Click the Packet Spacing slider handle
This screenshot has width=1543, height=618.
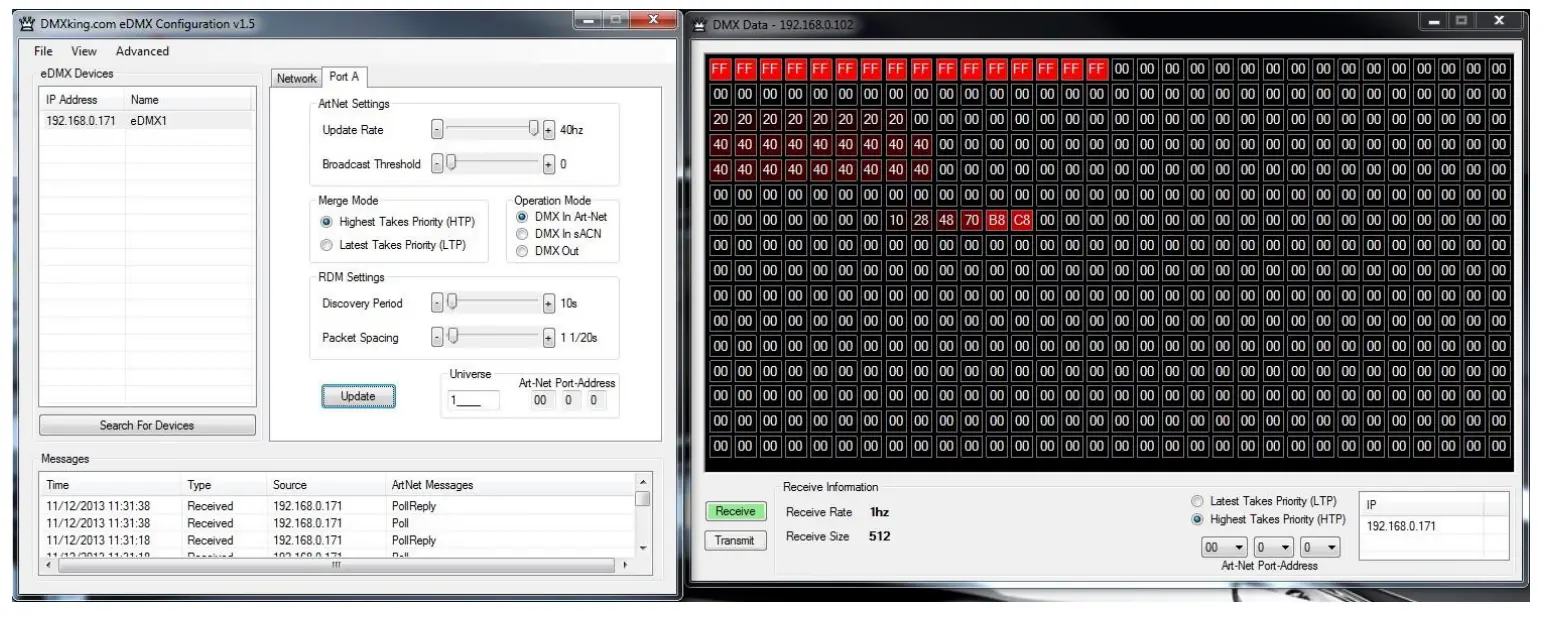pyautogui.click(x=451, y=336)
